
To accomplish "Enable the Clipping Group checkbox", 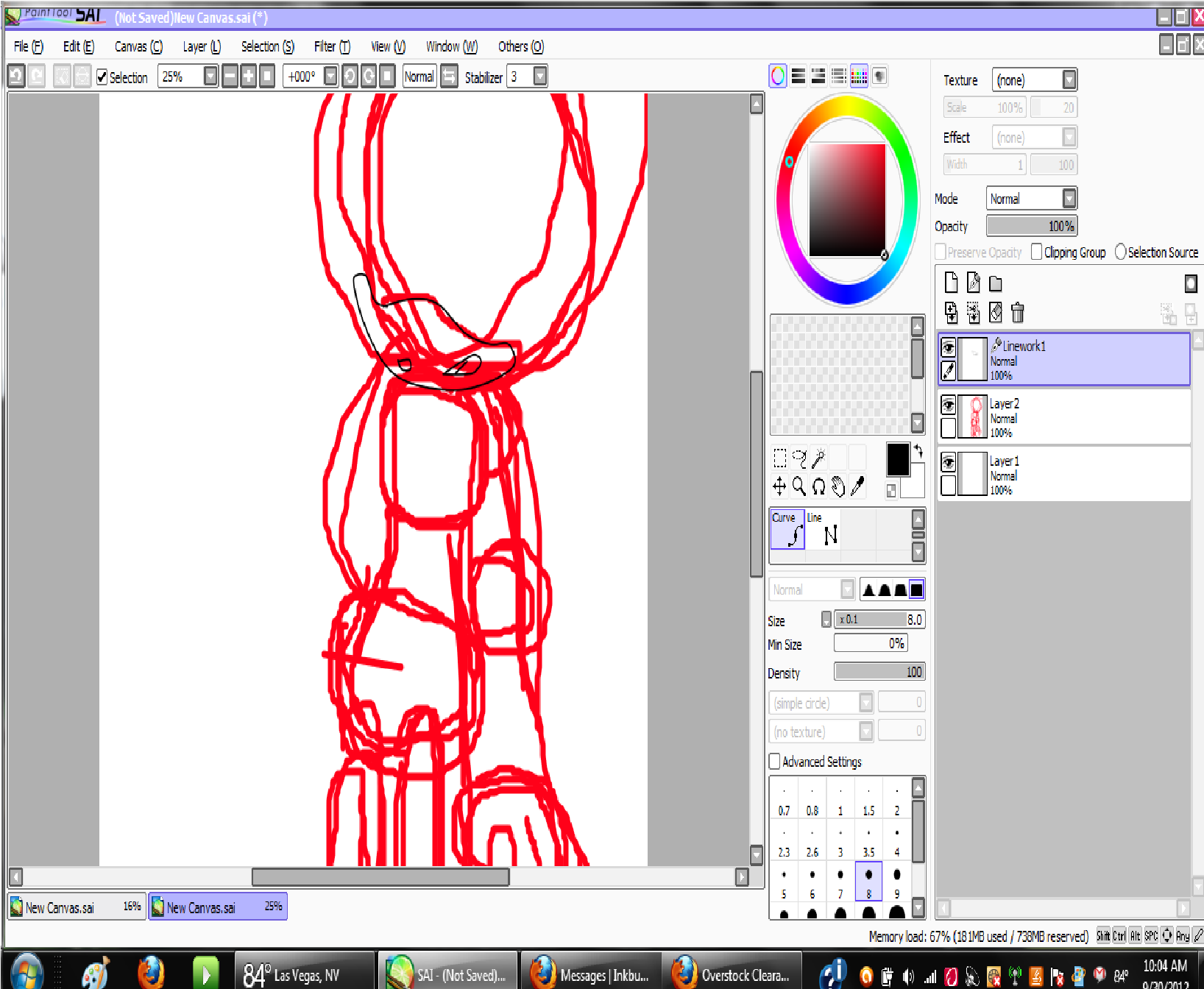I will click(1036, 252).
